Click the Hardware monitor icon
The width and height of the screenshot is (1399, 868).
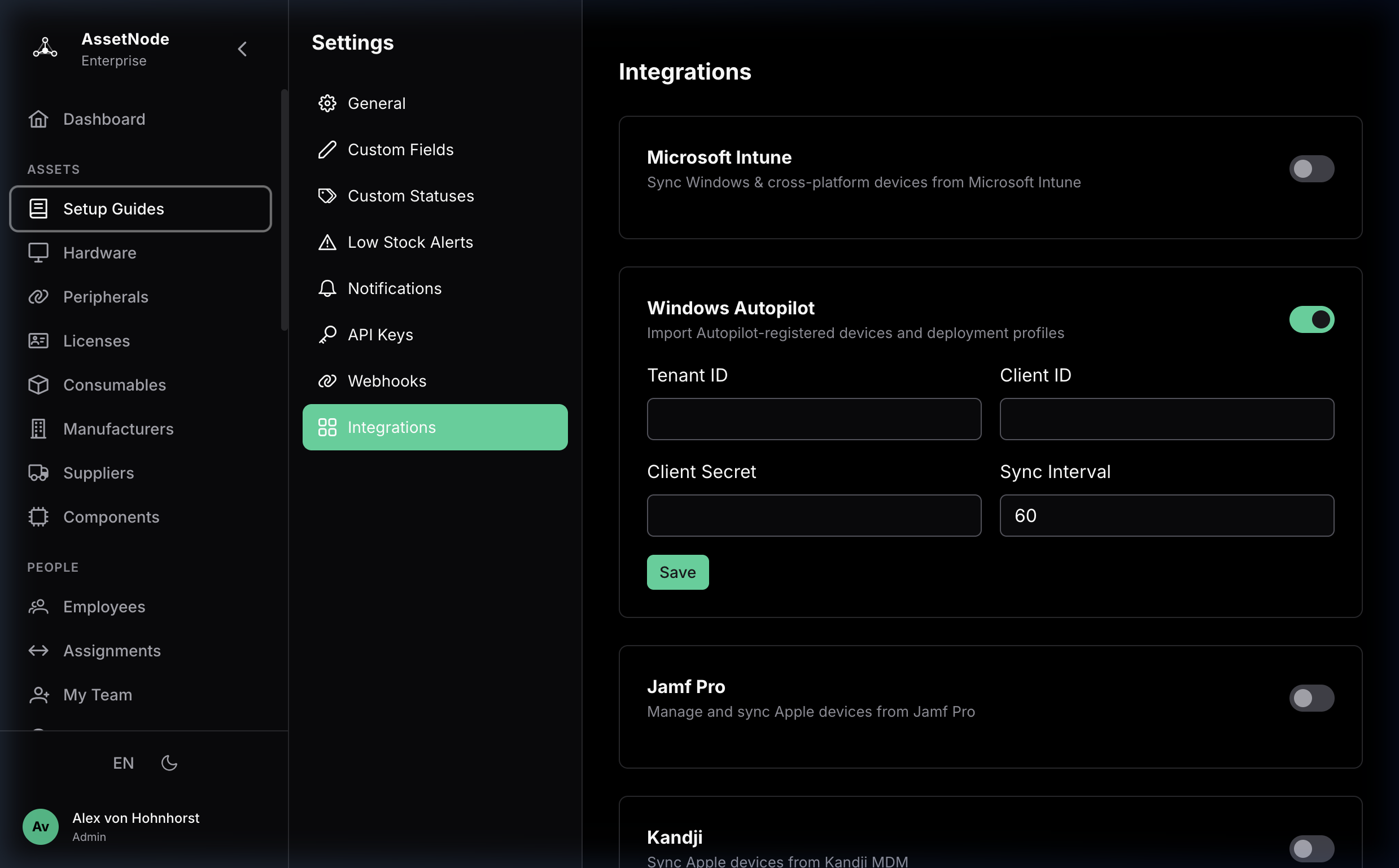coord(38,253)
